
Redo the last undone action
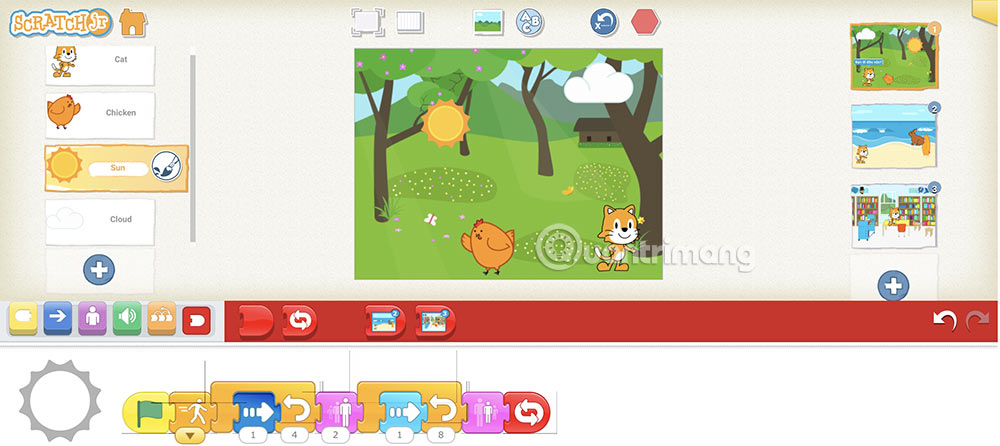[977, 320]
